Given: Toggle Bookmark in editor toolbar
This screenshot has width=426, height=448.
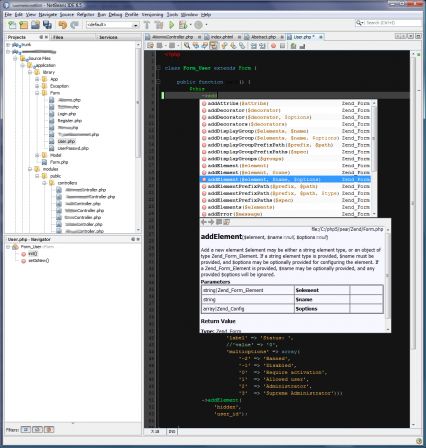Looking at the screenshot, I should click(242, 46).
